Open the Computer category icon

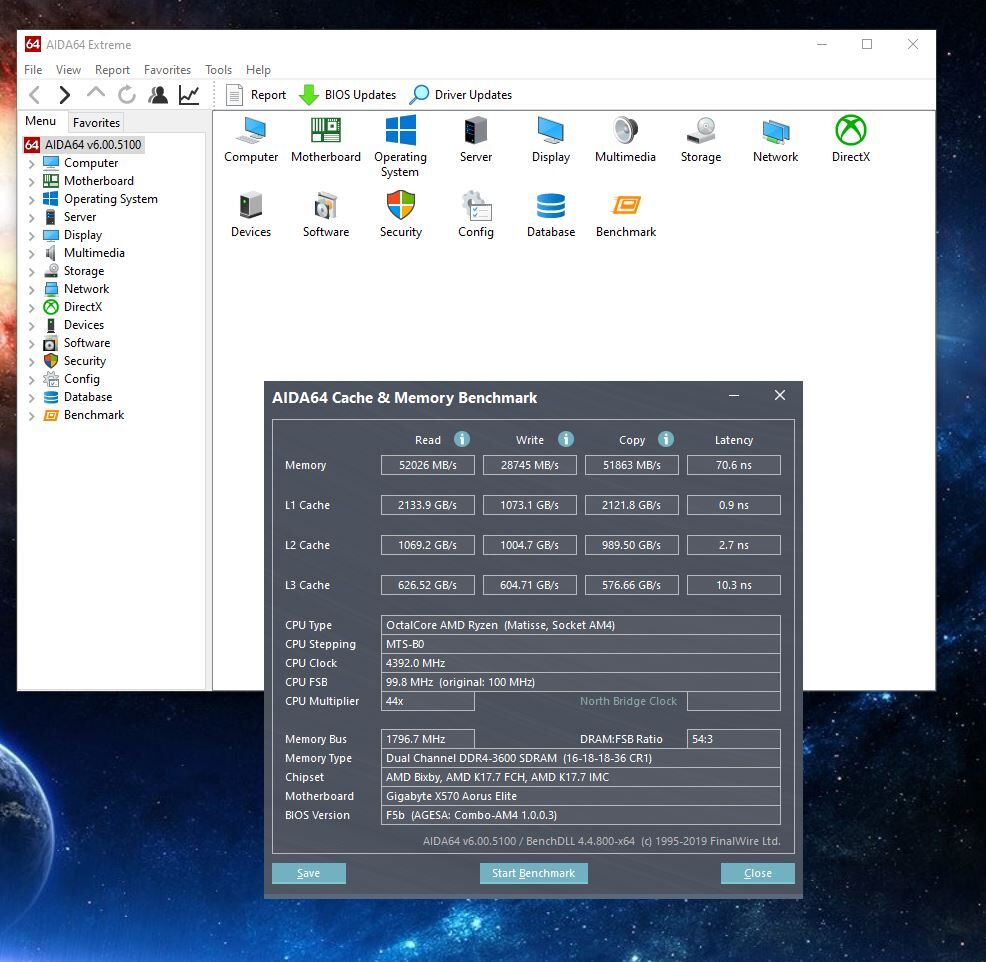[251, 140]
